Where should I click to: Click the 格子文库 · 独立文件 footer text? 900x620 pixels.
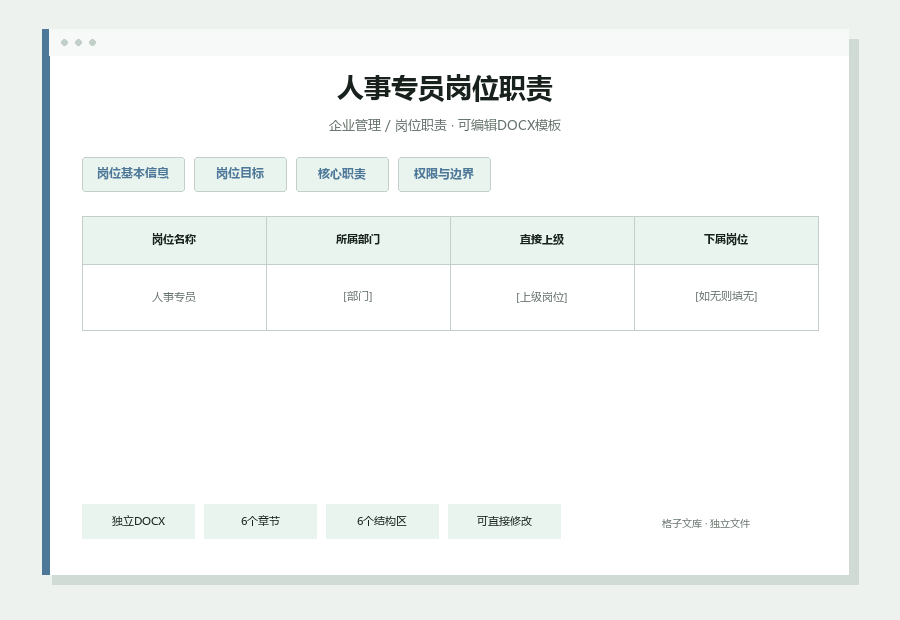tap(705, 524)
